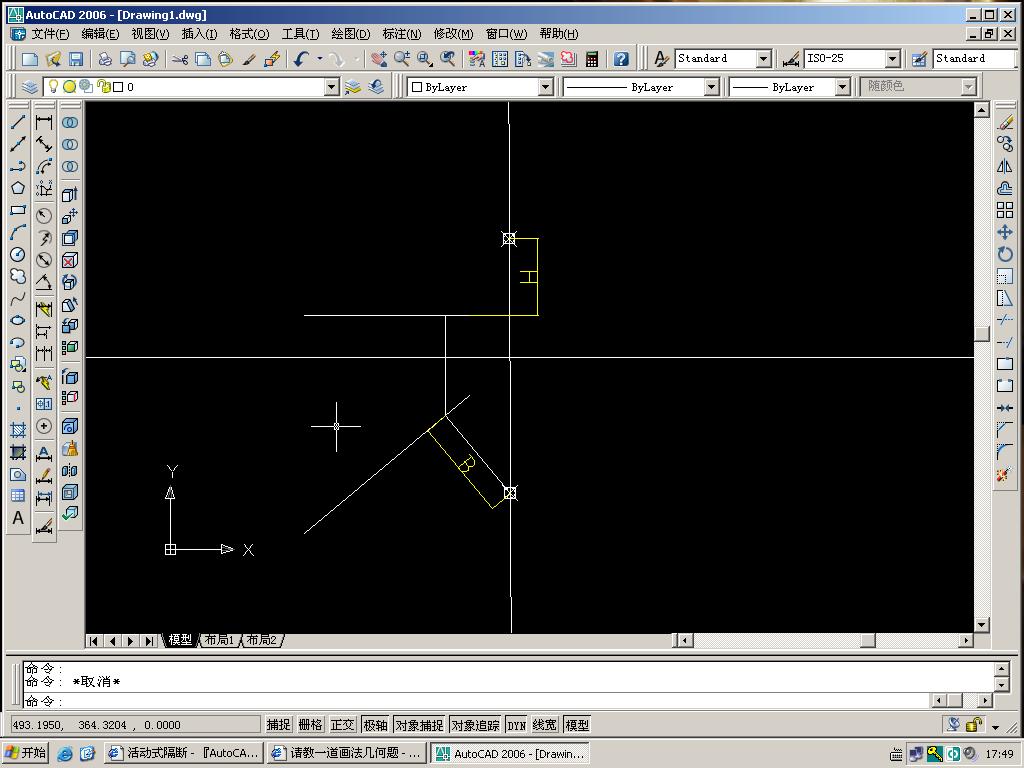Image resolution: width=1024 pixels, height=768 pixels.
Task: Toggle 模型 model space button in status bar
Action: tap(577, 725)
